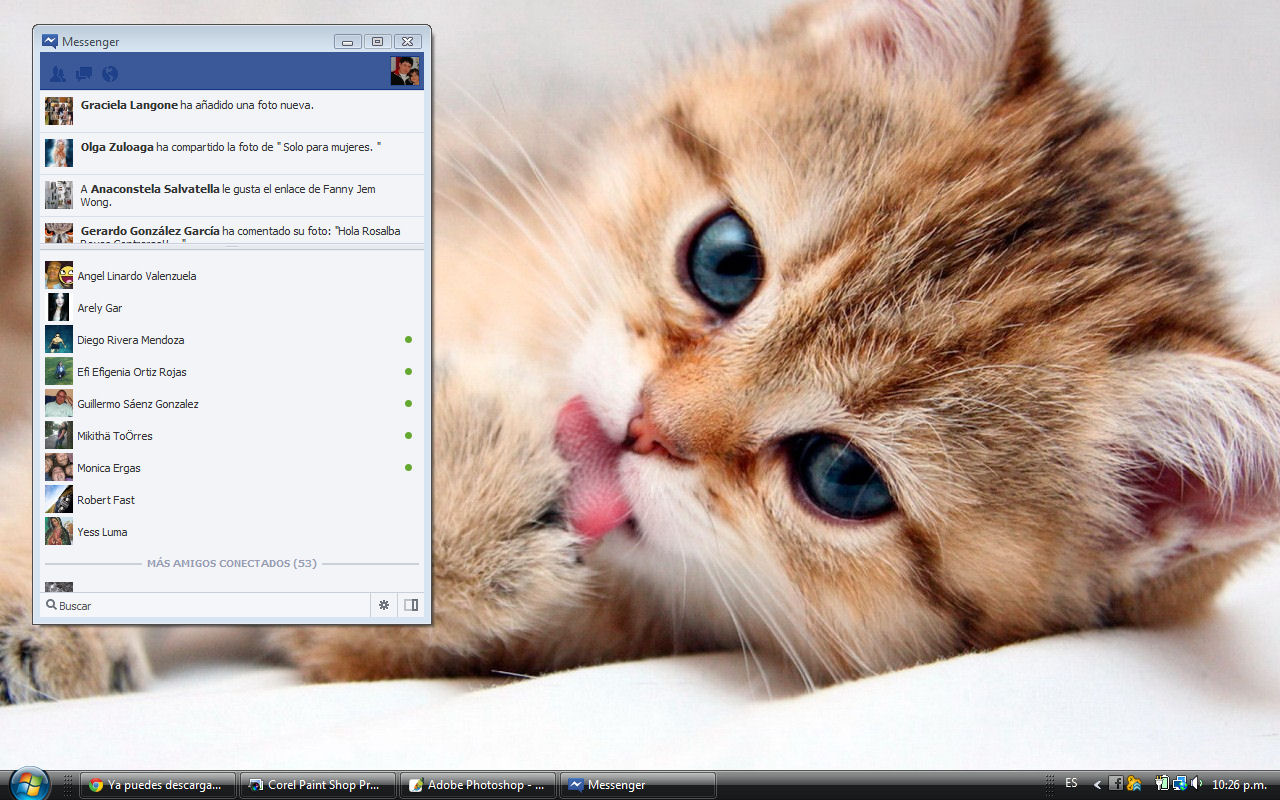Switch to Adobe Photoshop taskbar button

click(478, 785)
